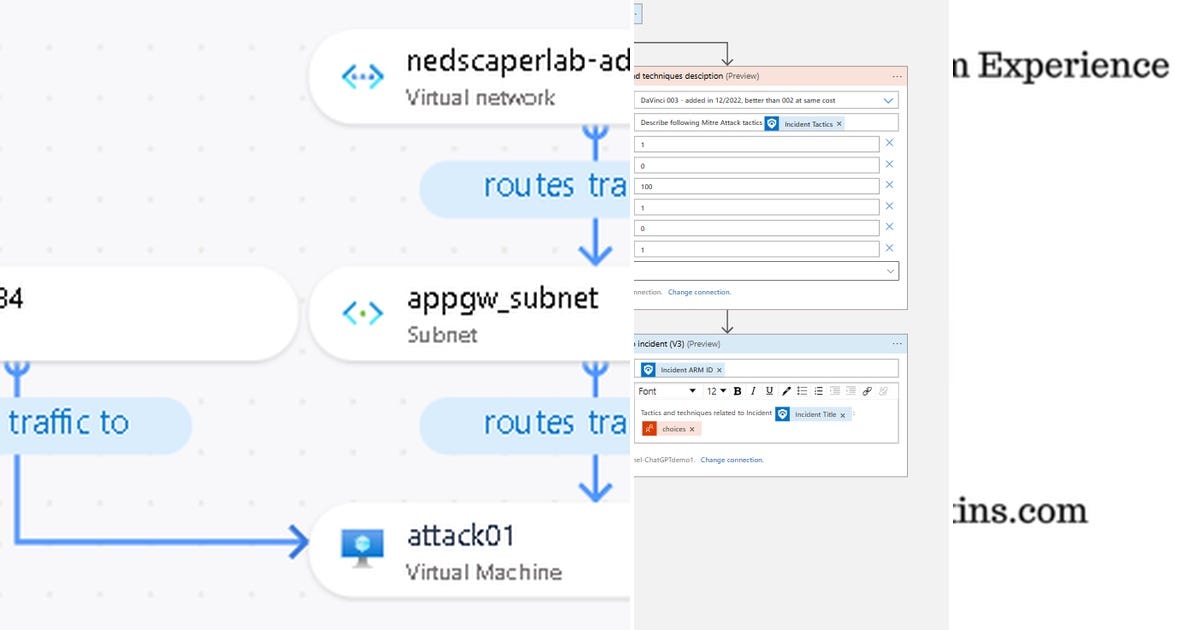This screenshot has width=1200, height=630.
Task: Click Change connection in the techniques description card
Action: coord(699,291)
